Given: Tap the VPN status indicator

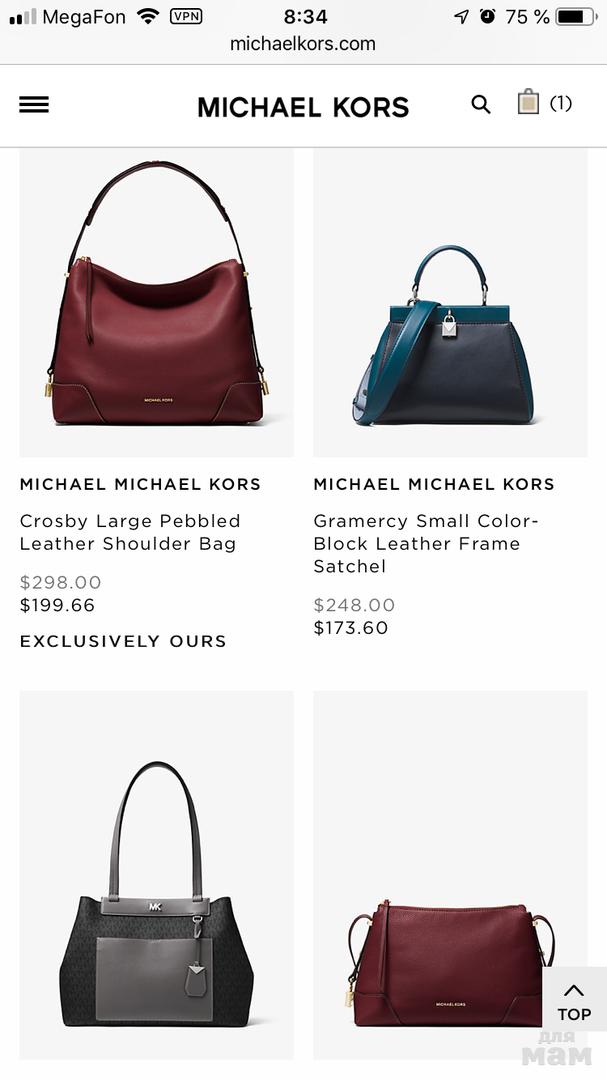Looking at the screenshot, I should tap(186, 17).
